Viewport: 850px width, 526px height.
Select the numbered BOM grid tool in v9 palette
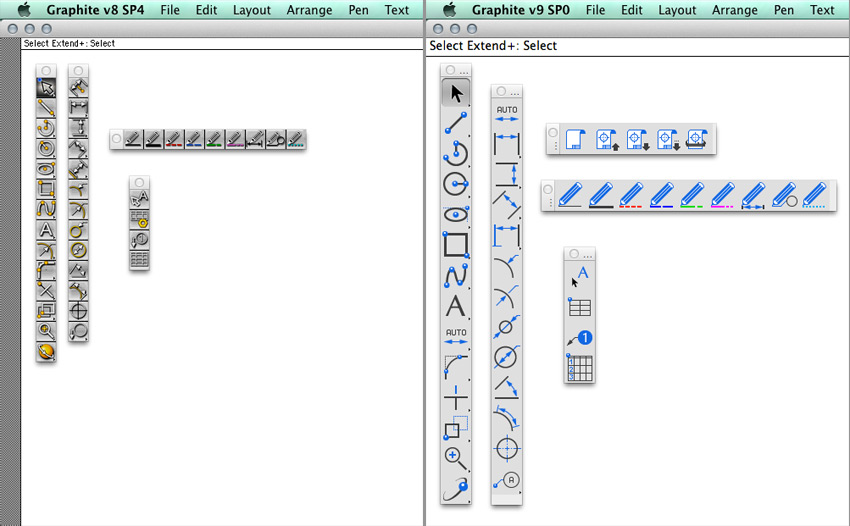click(579, 368)
